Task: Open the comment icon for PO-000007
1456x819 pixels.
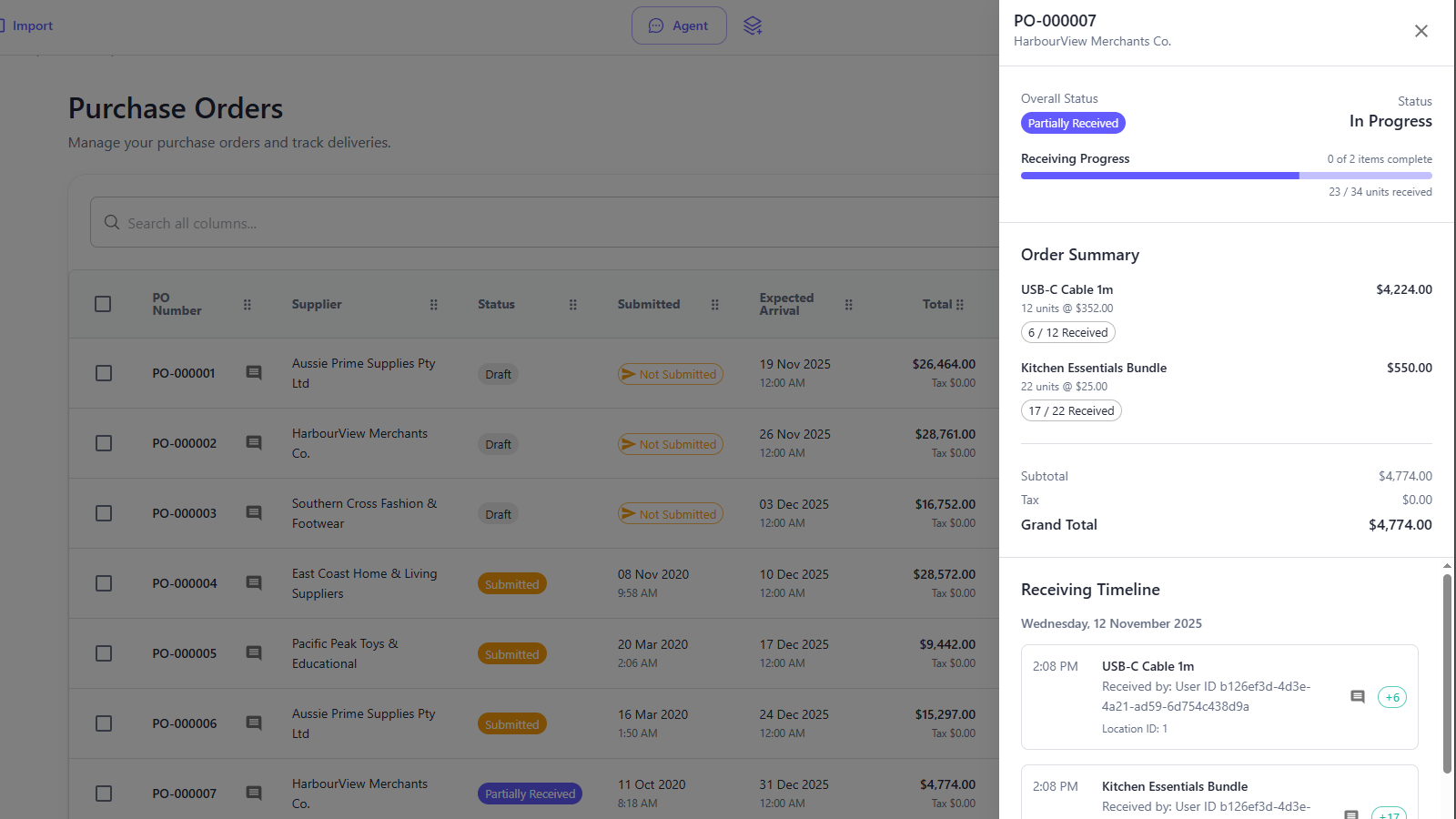Action: pos(254,794)
